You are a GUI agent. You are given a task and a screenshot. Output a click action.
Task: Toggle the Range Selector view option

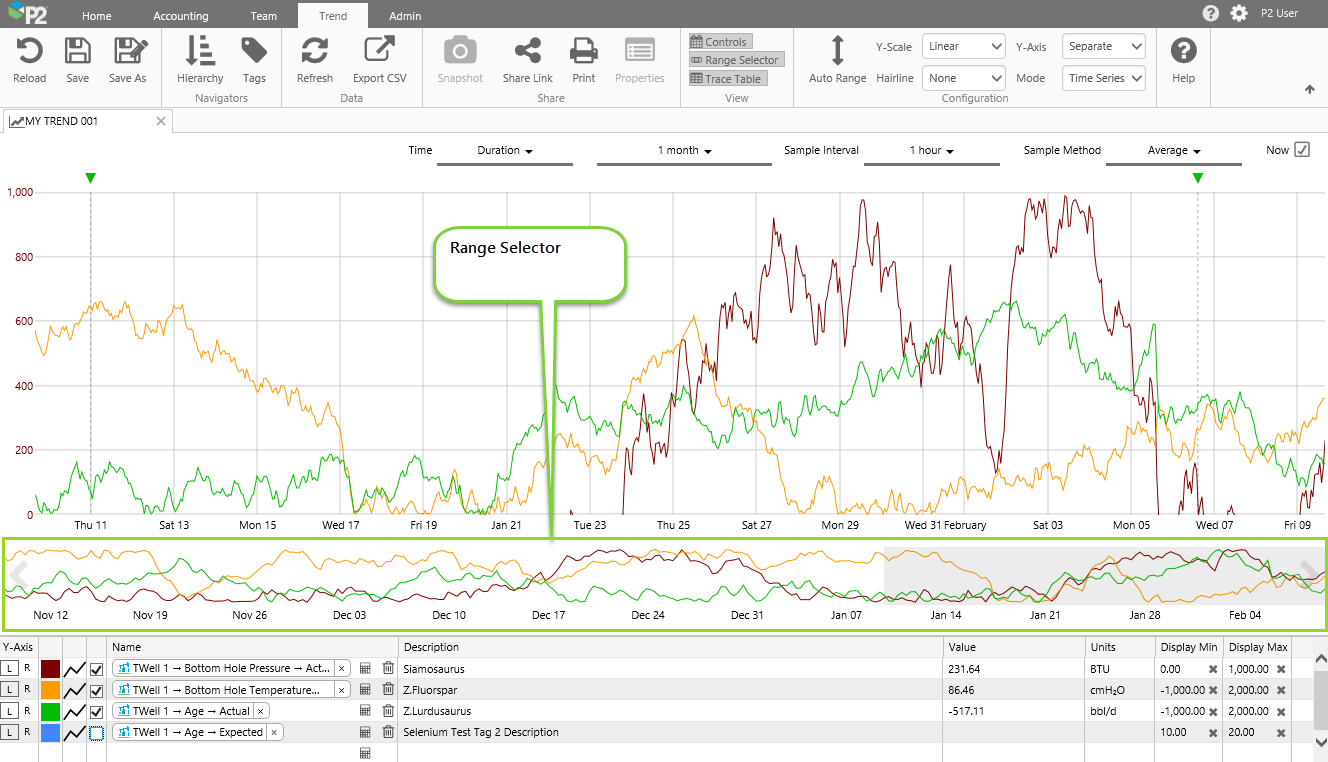click(734, 60)
